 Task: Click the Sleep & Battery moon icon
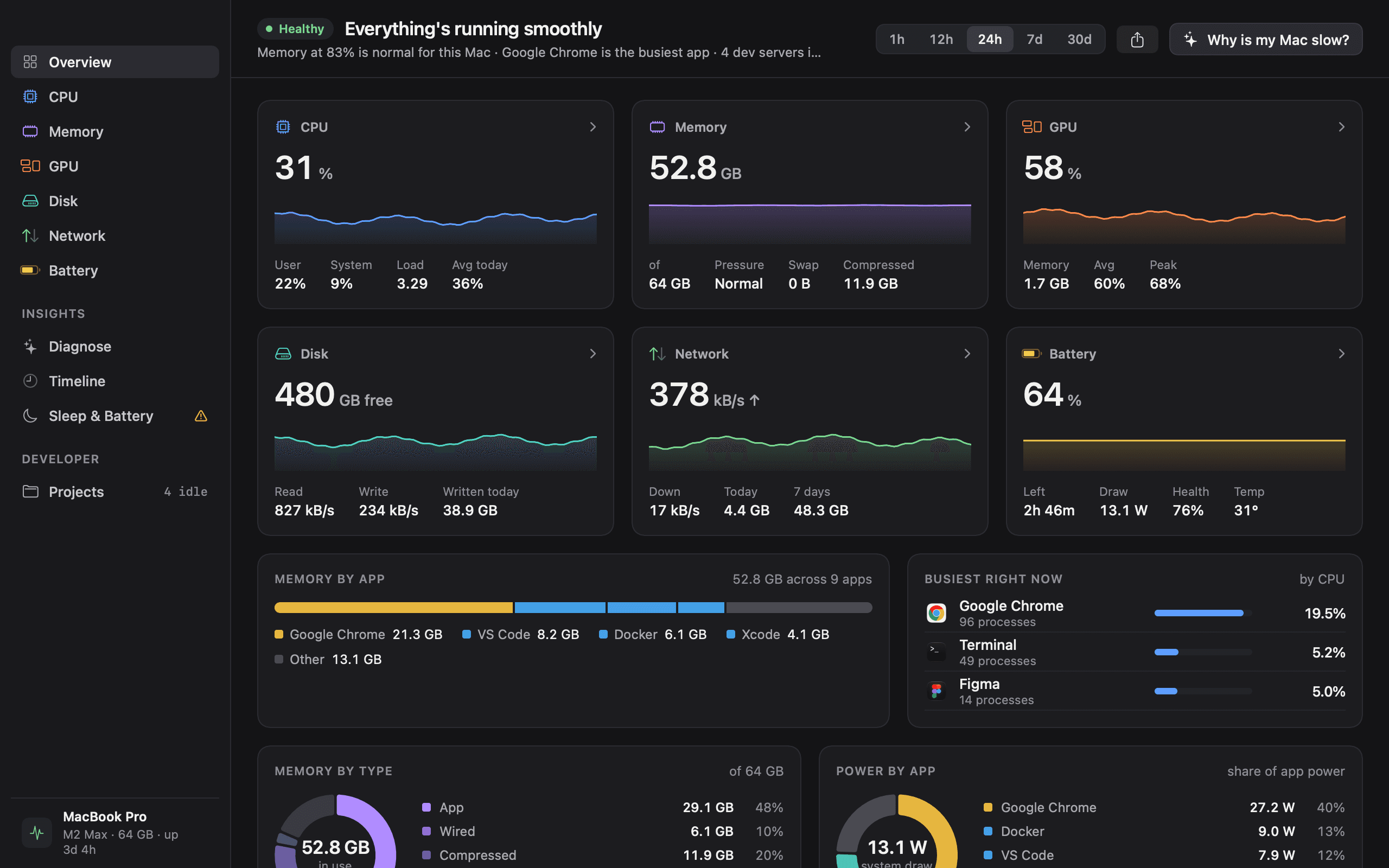30,416
